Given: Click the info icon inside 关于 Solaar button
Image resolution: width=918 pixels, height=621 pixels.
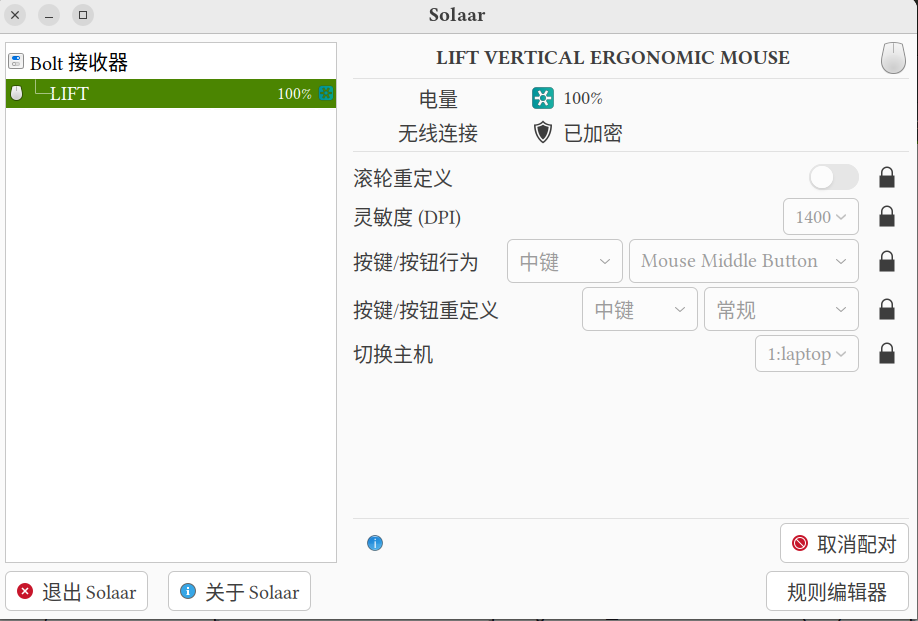Looking at the screenshot, I should point(187,591).
